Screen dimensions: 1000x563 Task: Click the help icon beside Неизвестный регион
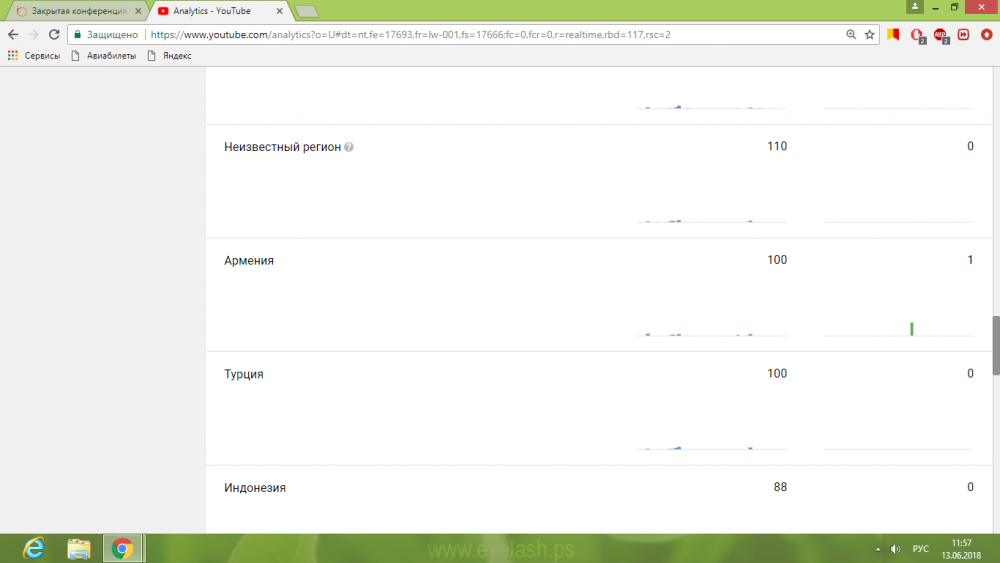[x=349, y=147]
